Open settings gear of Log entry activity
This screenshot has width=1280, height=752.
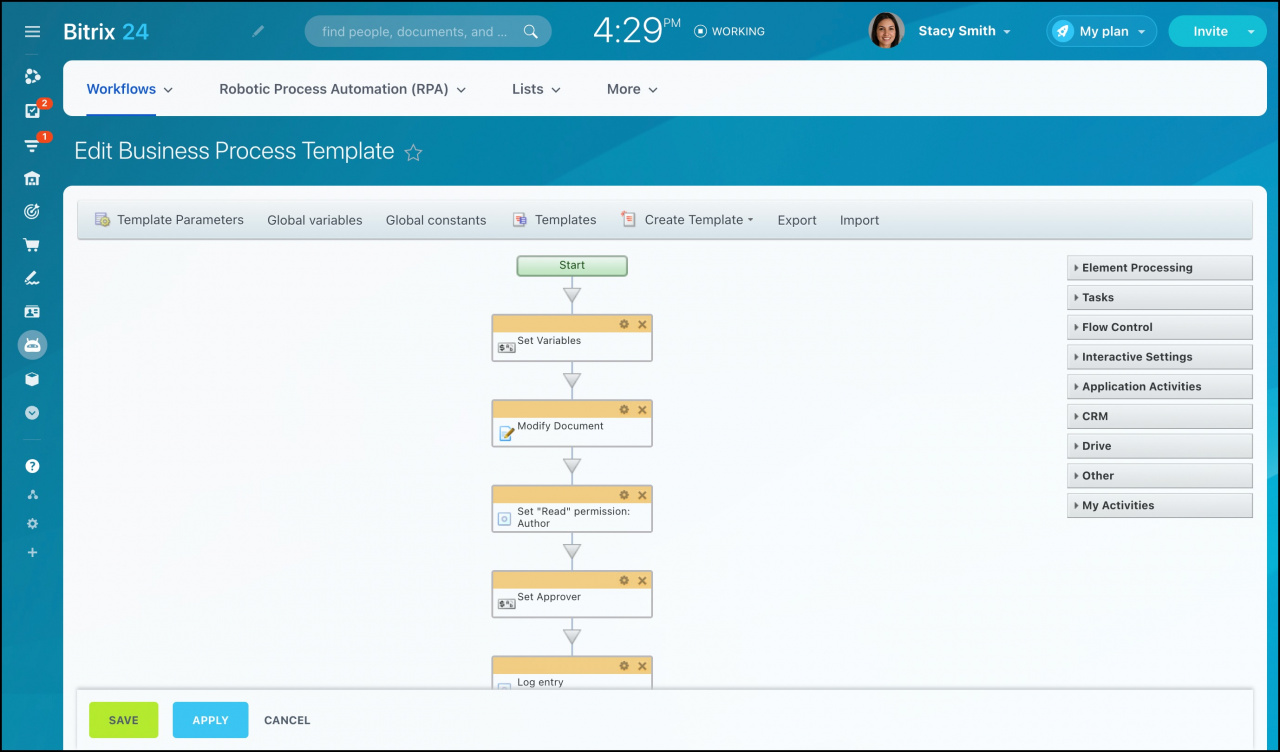624,666
